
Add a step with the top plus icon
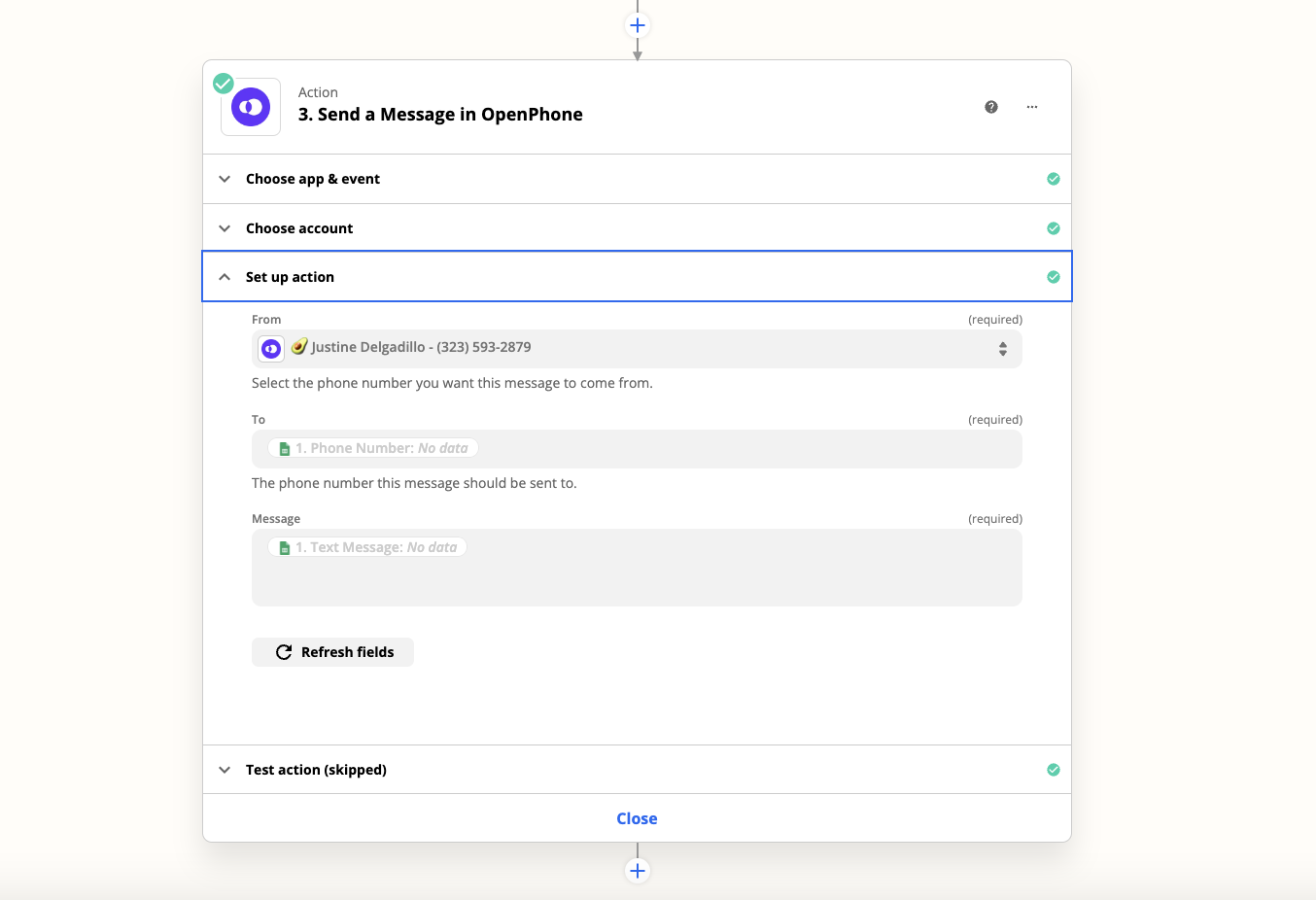click(638, 25)
